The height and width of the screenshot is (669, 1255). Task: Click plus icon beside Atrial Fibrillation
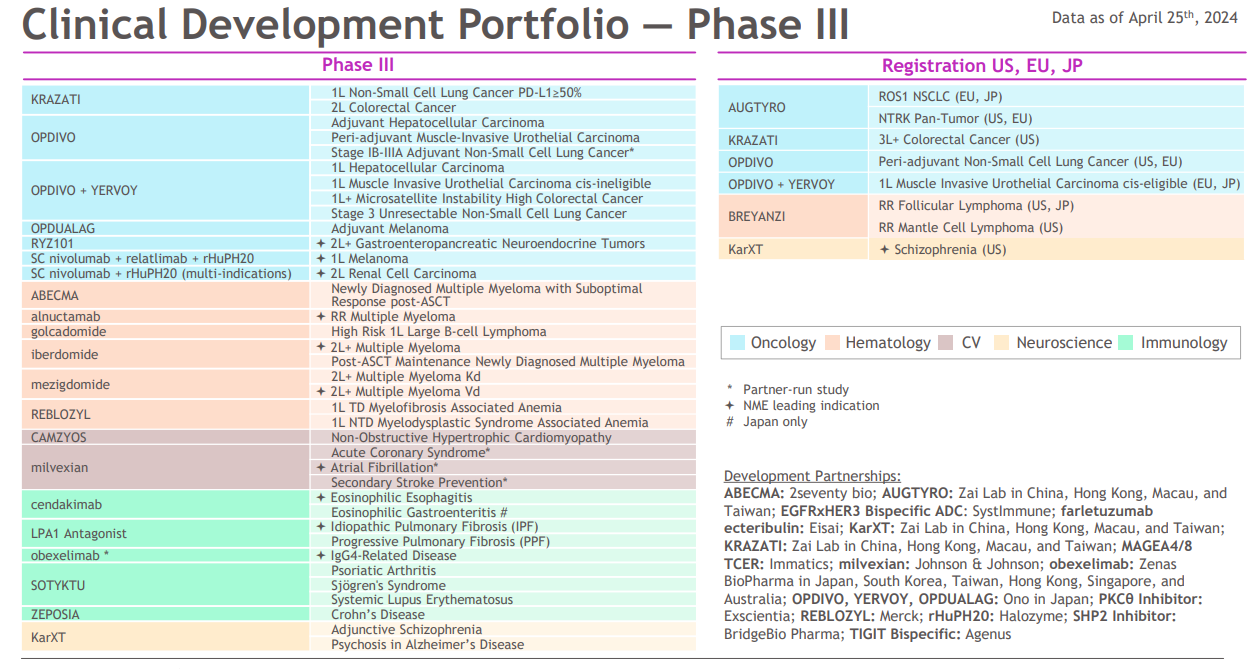pos(321,468)
